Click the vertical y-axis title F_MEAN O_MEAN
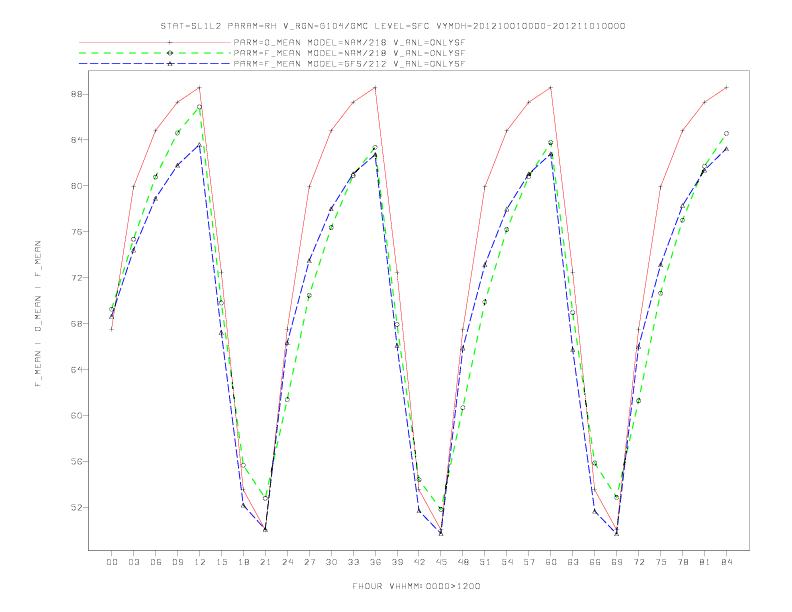This screenshot has width=792, height=612. [38, 314]
